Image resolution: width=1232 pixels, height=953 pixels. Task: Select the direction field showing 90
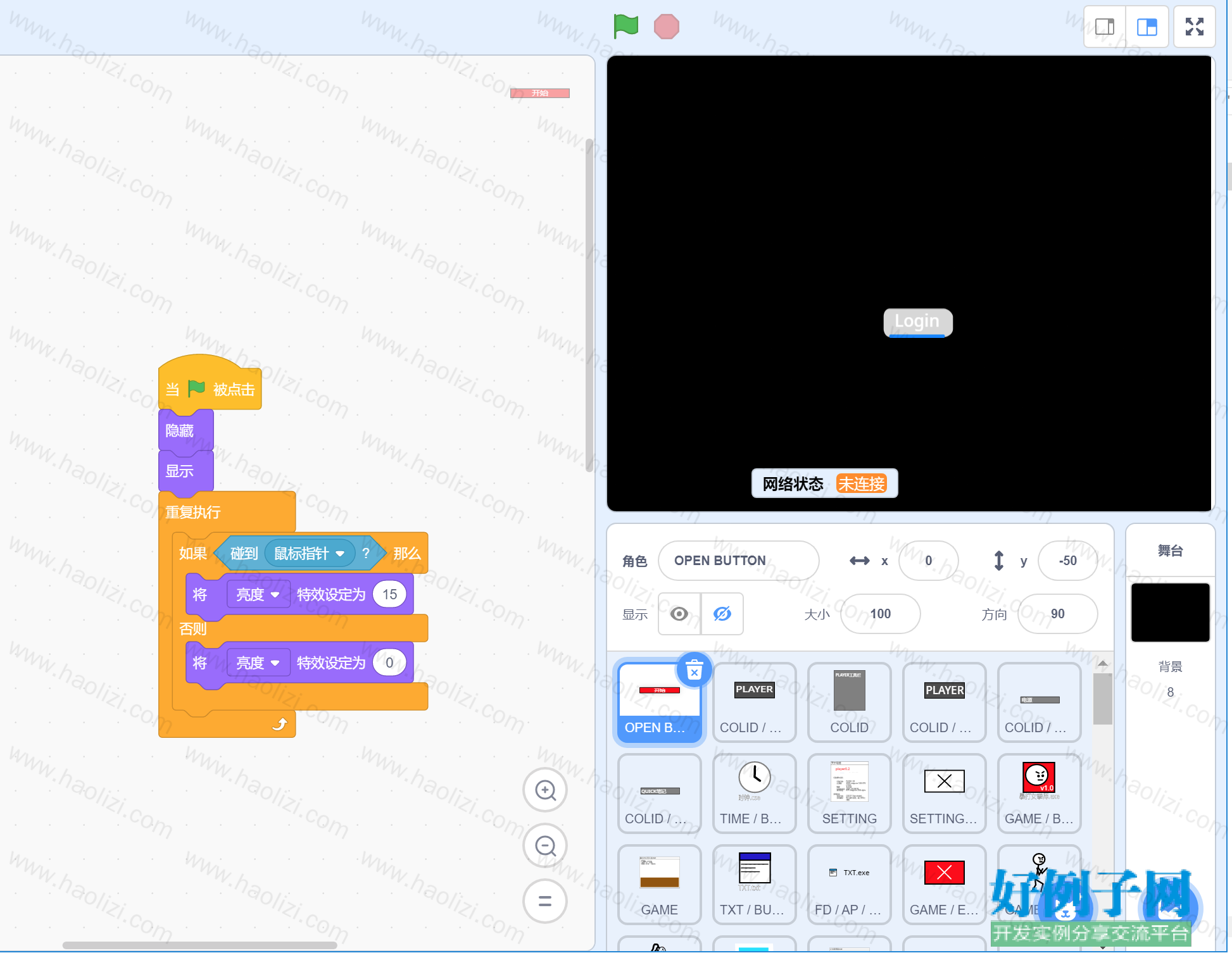pos(1058,614)
